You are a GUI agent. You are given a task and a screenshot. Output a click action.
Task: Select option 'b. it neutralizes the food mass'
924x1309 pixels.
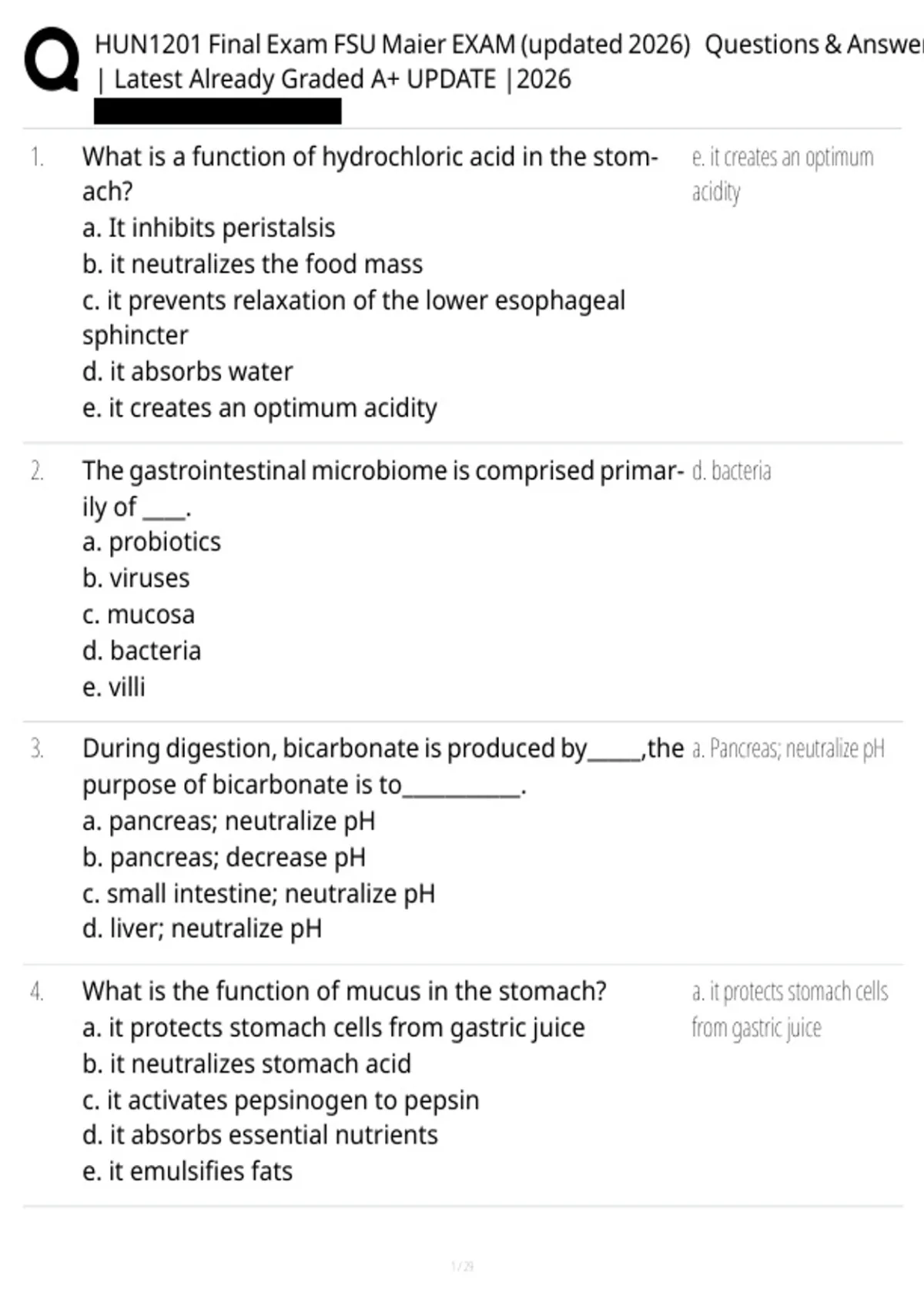253,264
